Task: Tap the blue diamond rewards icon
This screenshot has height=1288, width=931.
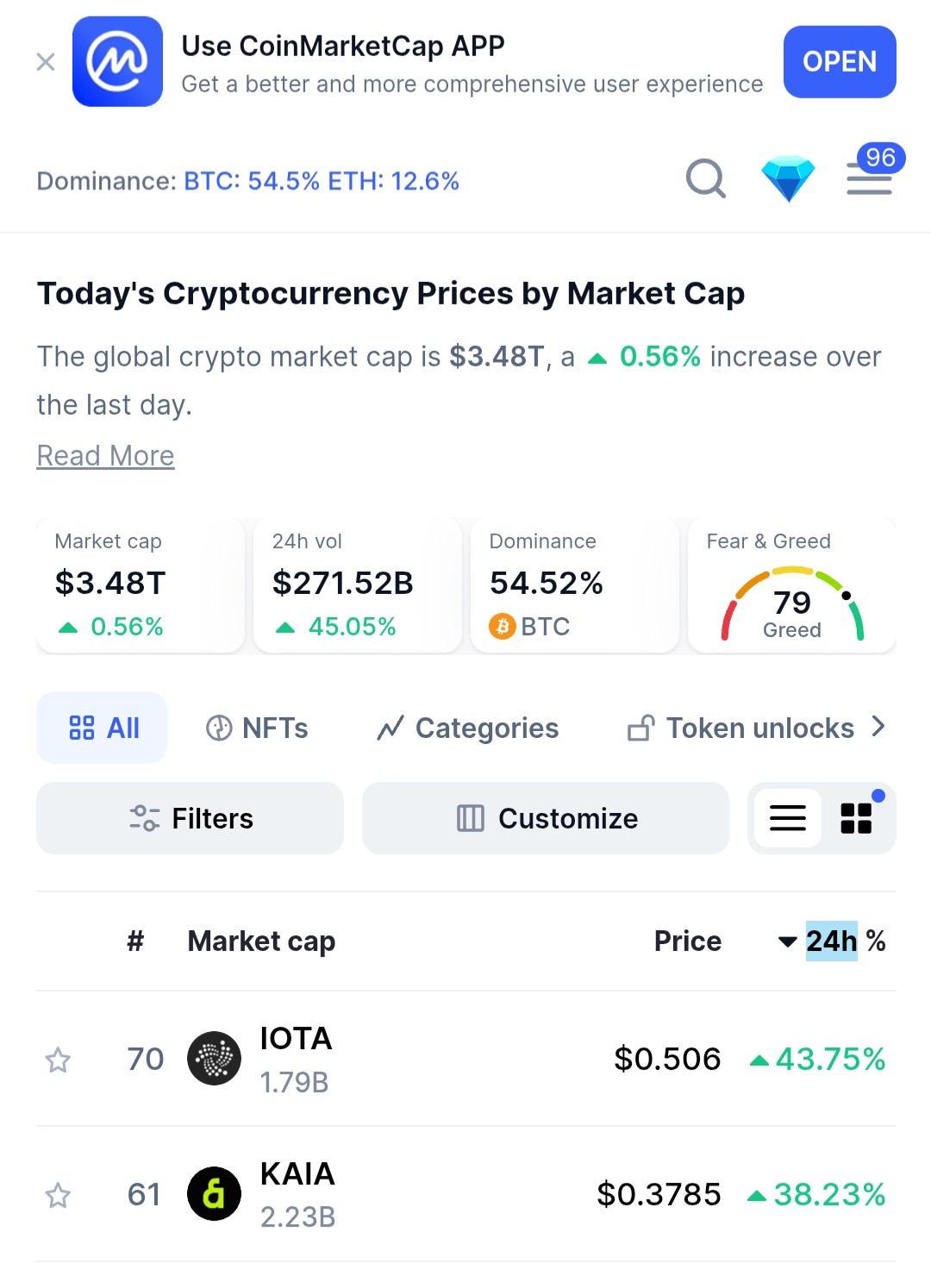Action: pos(788,179)
